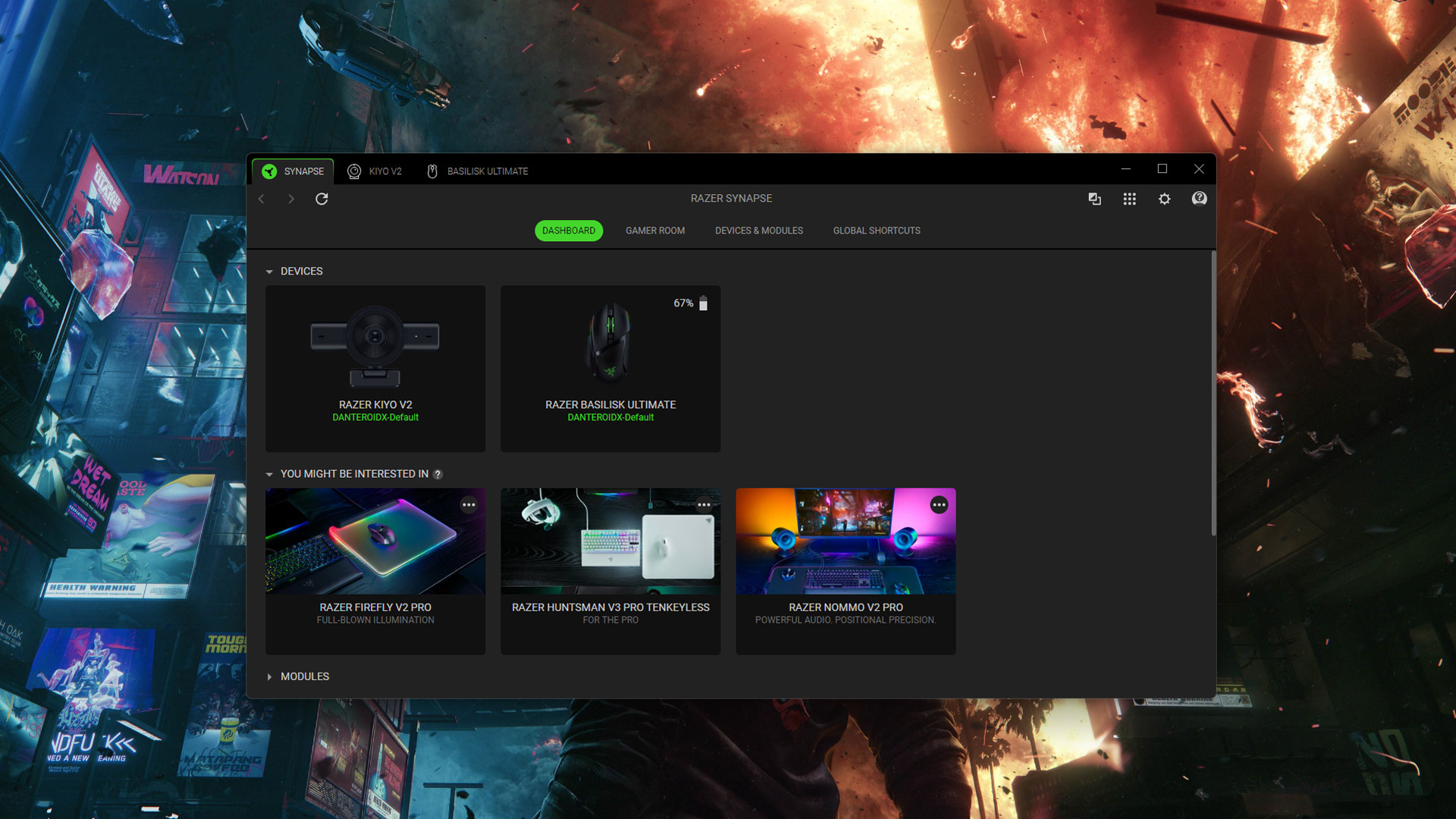The image size is (1456, 819).
Task: Click the refresh icon in navigation bar
Action: click(322, 199)
